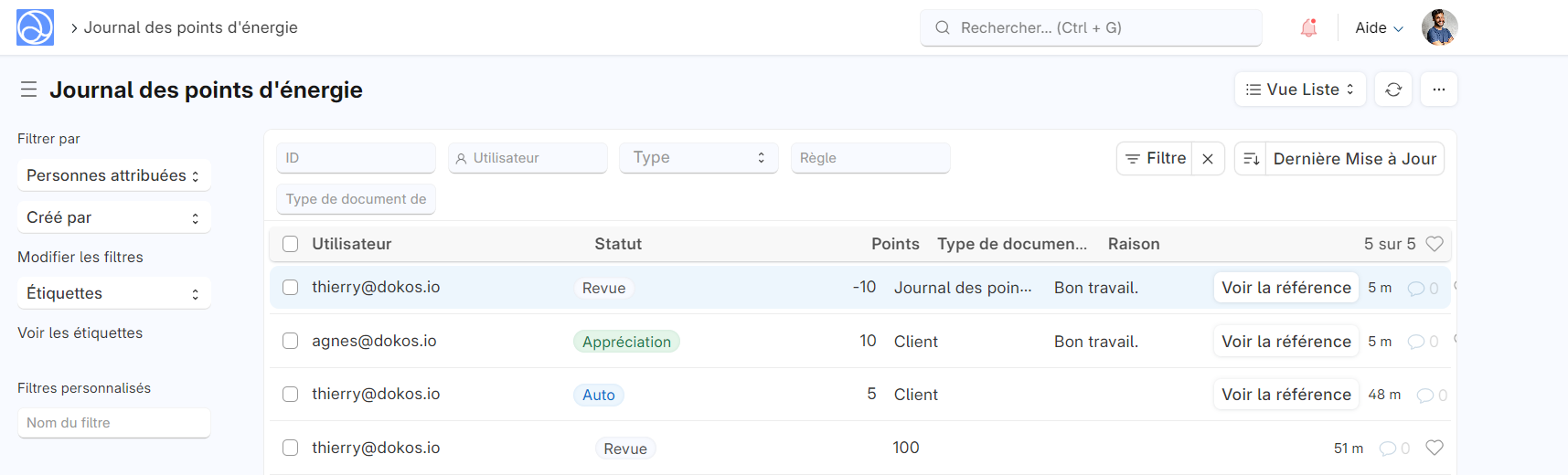
Task: Open the notifications bell
Action: (x=1308, y=27)
